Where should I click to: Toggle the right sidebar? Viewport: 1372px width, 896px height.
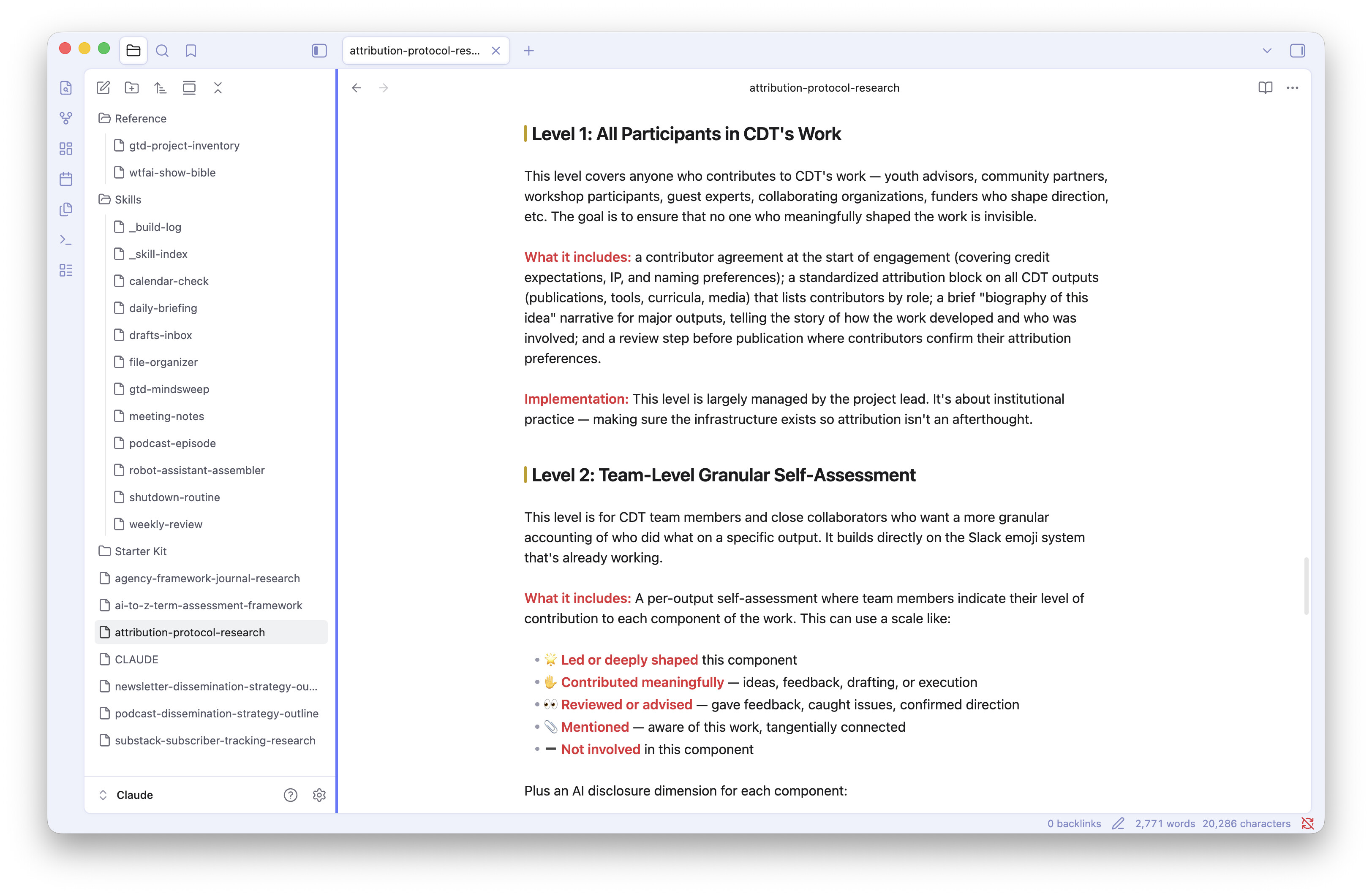tap(1297, 51)
